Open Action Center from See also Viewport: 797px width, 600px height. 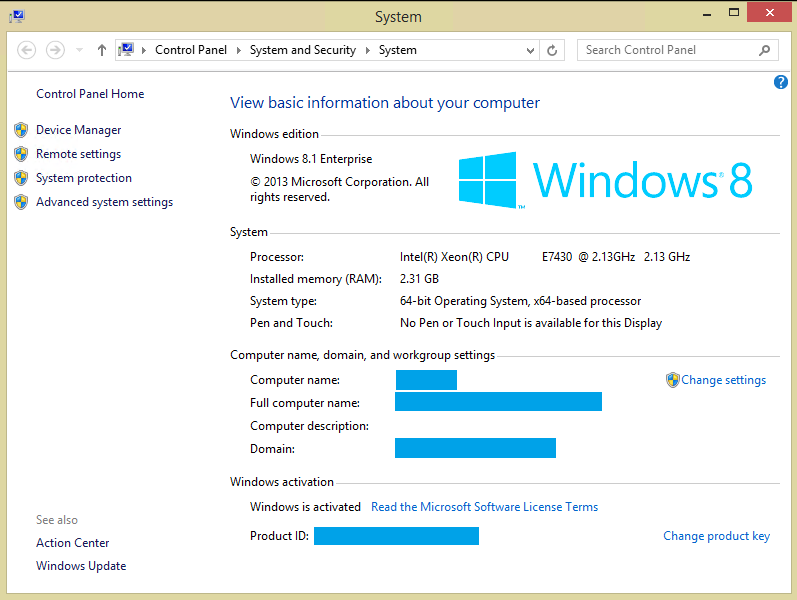click(x=72, y=543)
